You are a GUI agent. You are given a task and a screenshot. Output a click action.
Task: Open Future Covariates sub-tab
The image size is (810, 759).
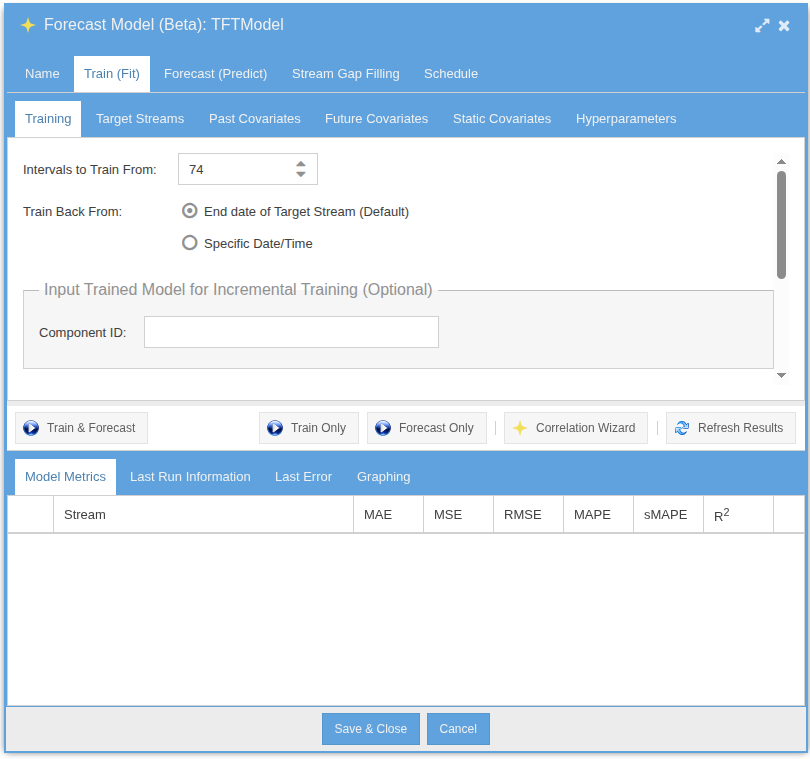(377, 119)
